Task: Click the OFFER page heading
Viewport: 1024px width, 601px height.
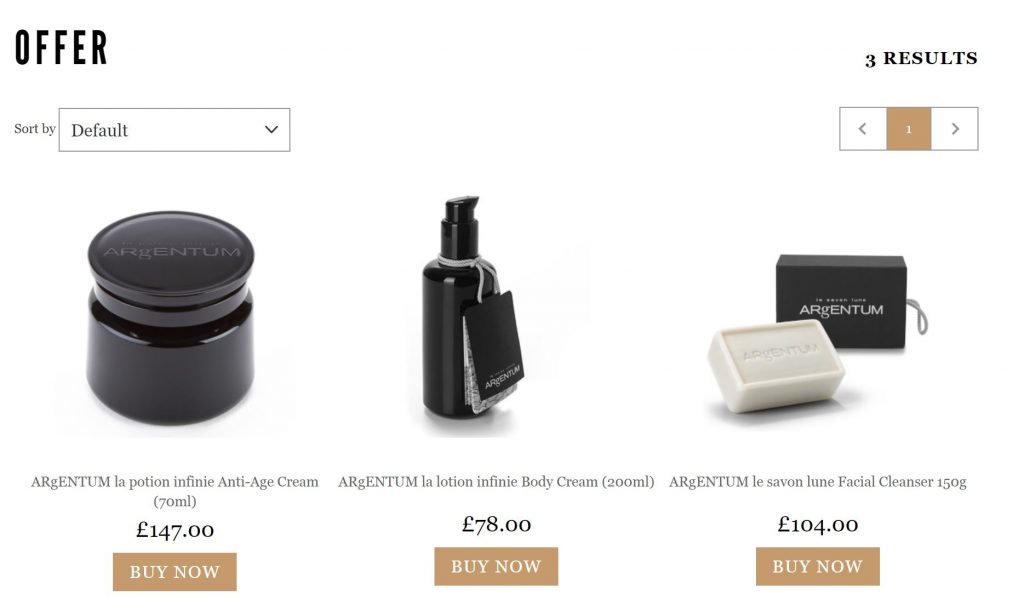Action: (x=61, y=48)
